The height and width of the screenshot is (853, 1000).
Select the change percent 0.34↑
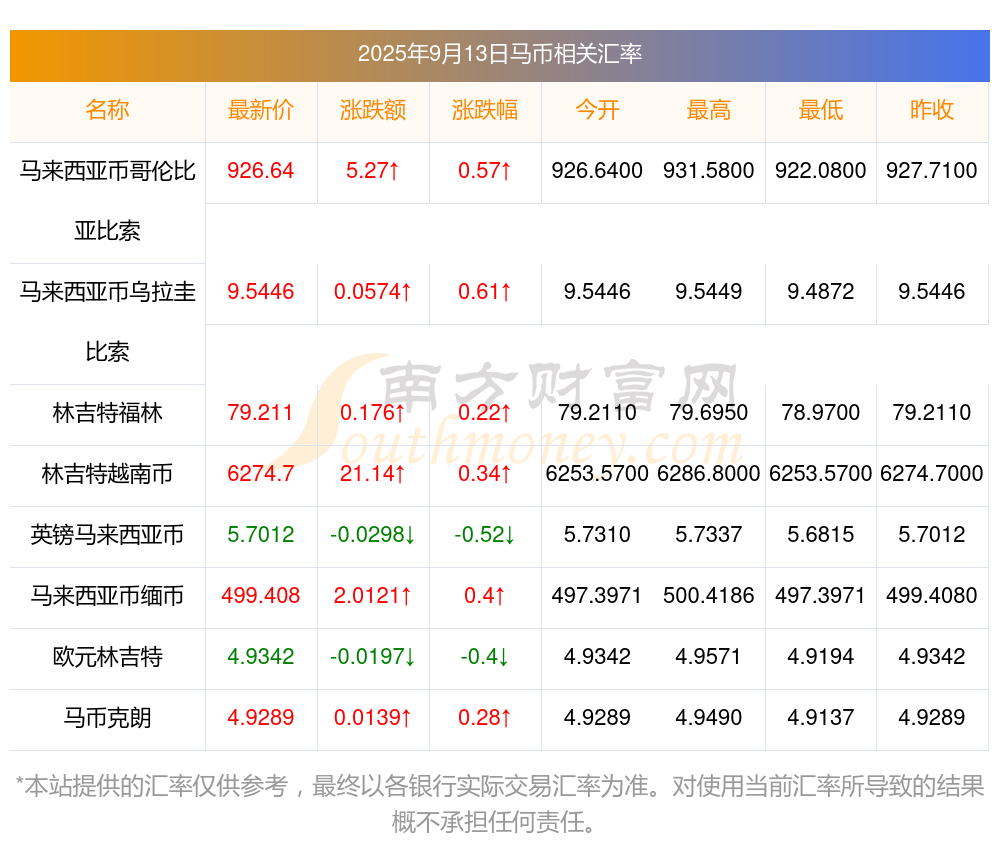pyautogui.click(x=485, y=474)
